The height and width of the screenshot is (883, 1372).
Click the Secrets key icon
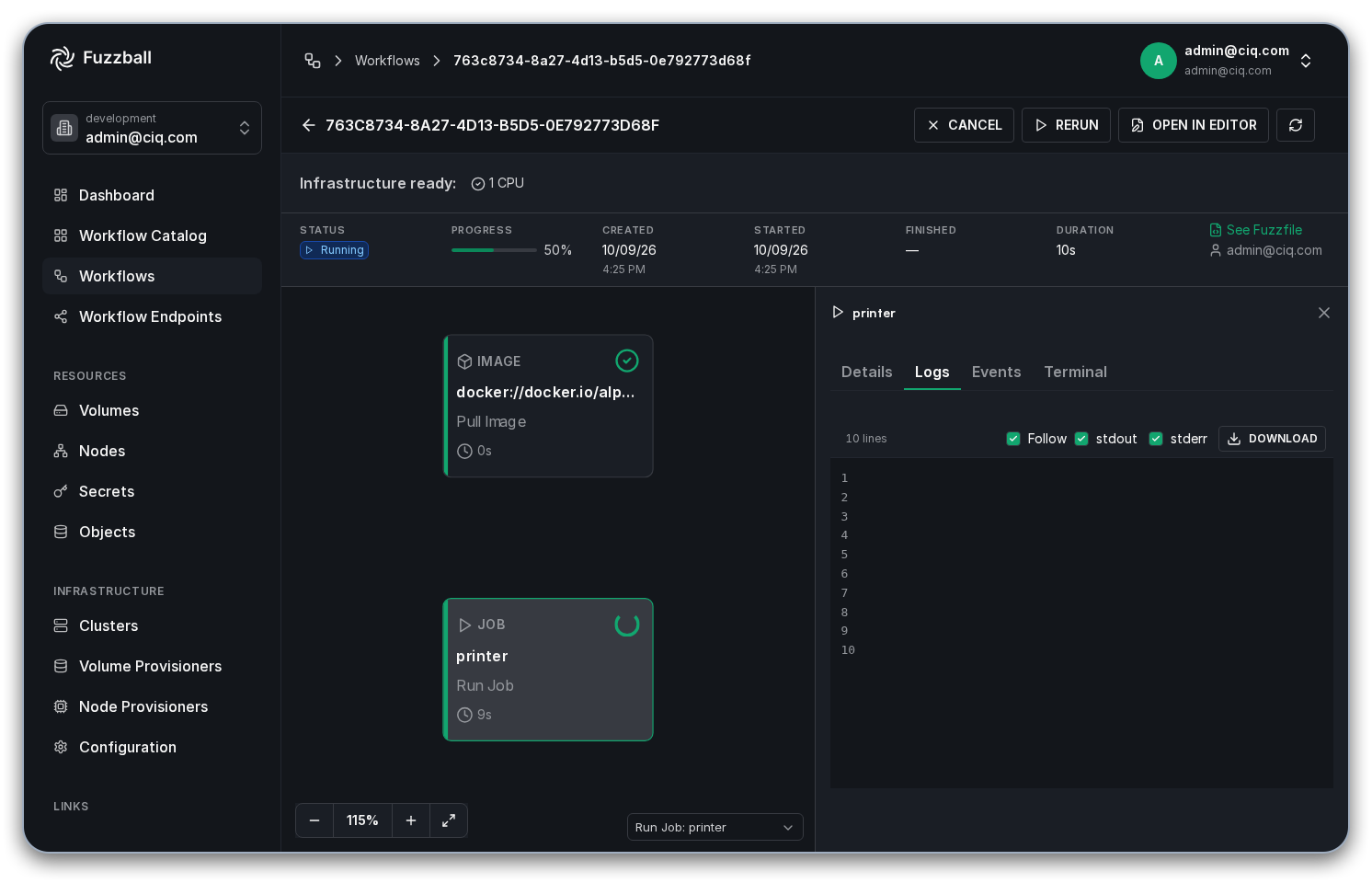61,491
